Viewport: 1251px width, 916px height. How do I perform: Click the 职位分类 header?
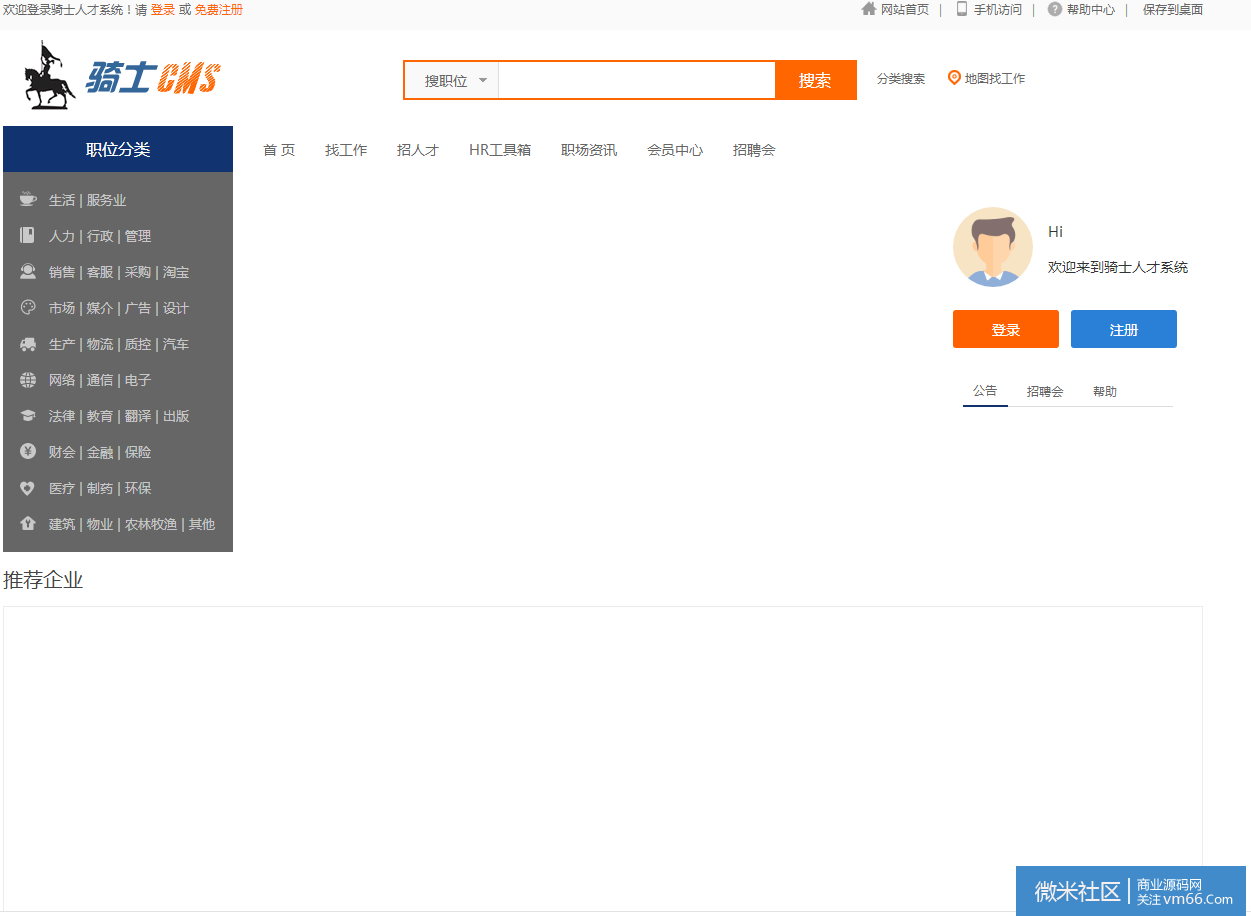point(118,149)
